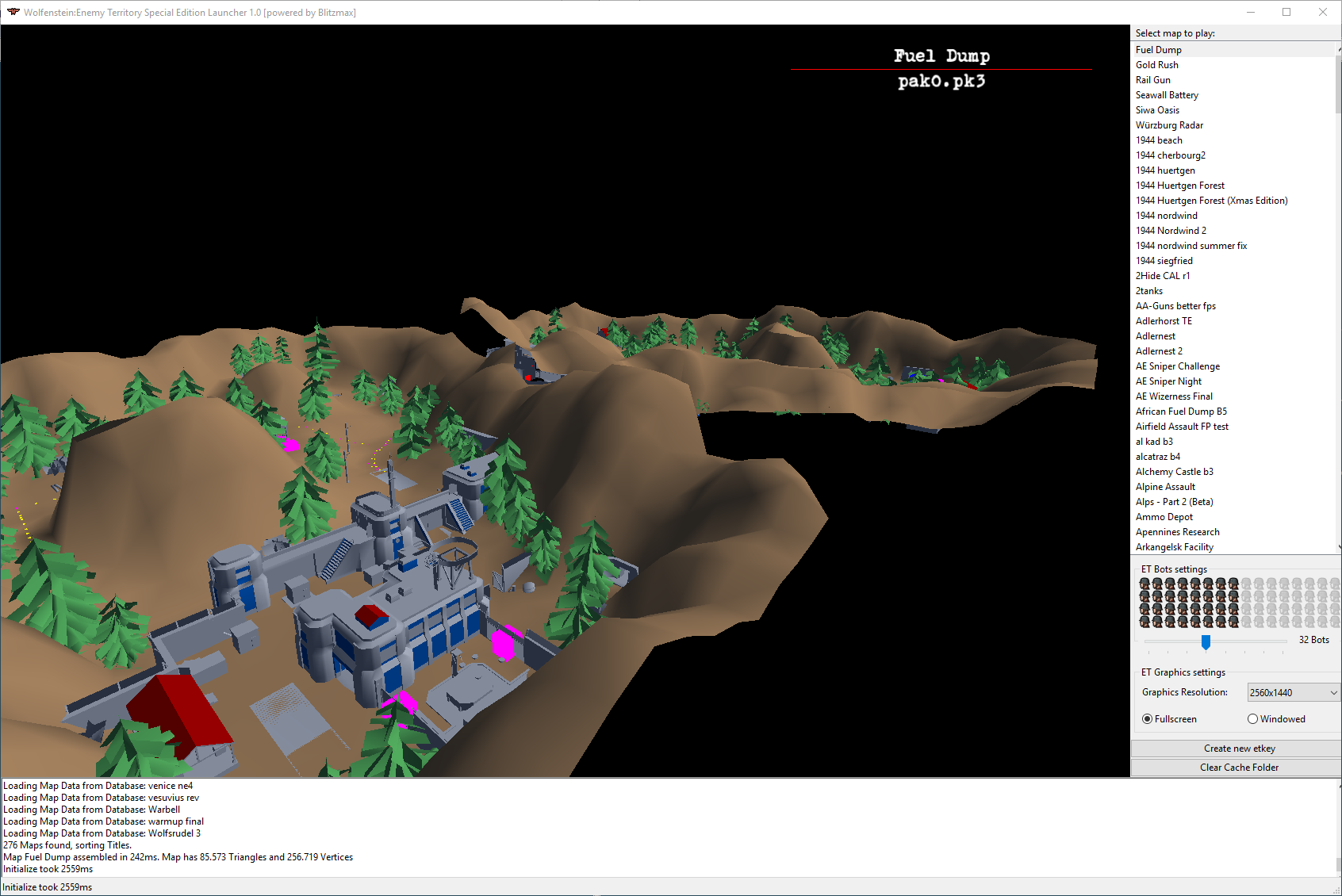Image resolution: width=1342 pixels, height=896 pixels.
Task: Select African Fuel Dump B5 map
Action: 1181,412
